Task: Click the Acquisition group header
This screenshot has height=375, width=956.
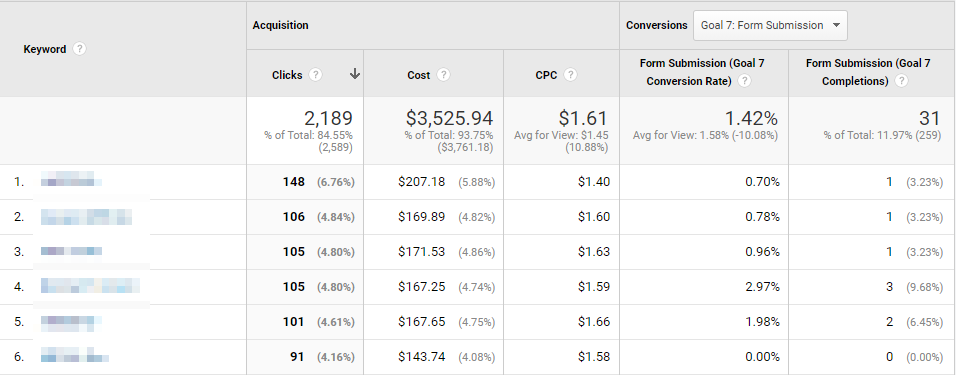Action: click(280, 26)
